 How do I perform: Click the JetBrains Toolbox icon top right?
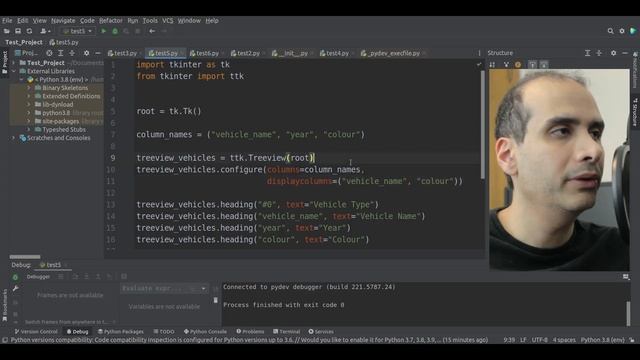[633, 31]
